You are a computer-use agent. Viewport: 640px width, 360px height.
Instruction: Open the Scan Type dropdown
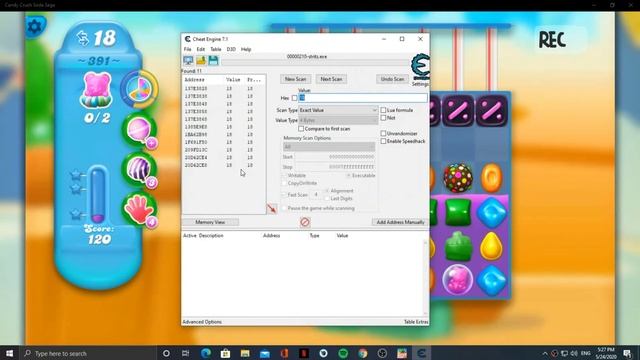point(338,110)
